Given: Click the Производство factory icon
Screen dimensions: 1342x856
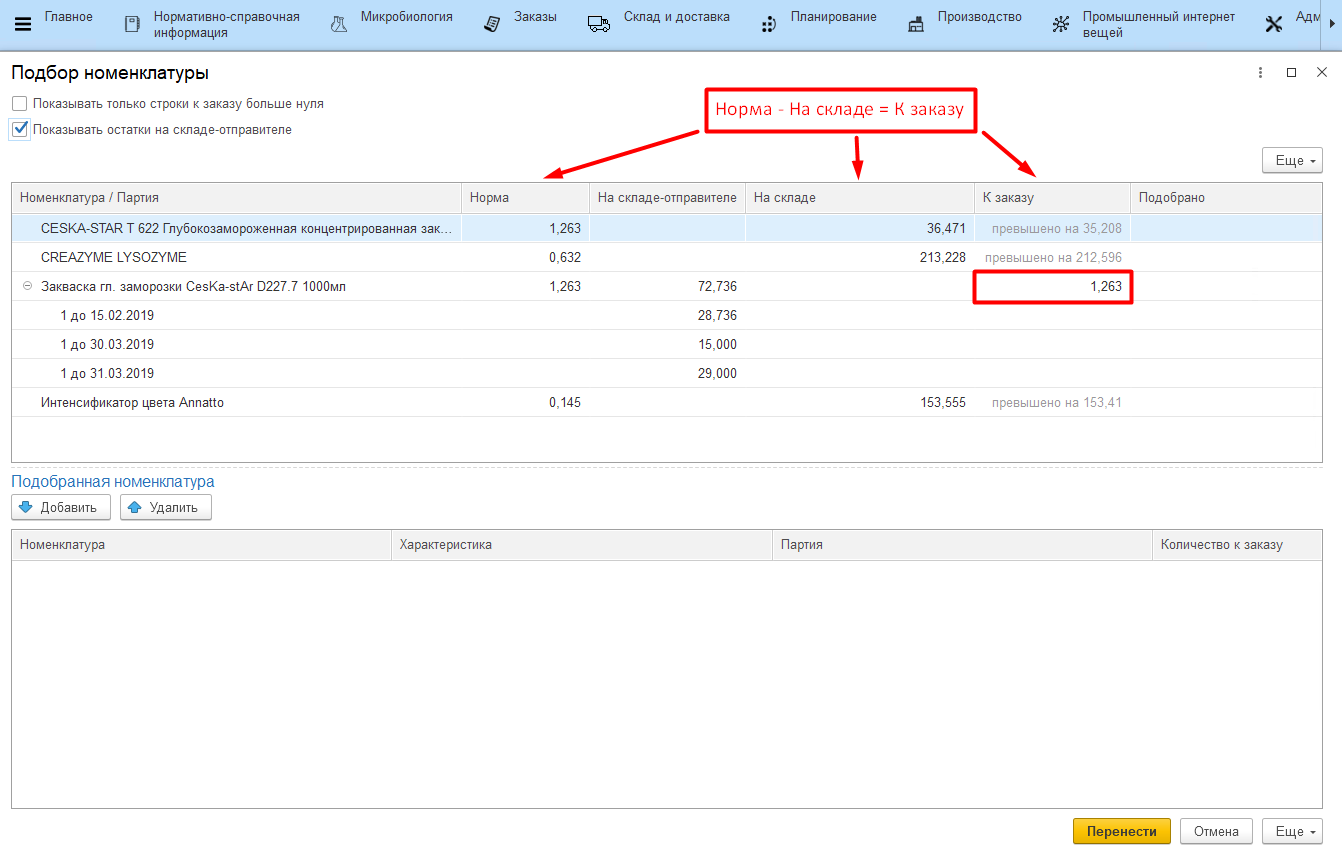Looking at the screenshot, I should (916, 24).
